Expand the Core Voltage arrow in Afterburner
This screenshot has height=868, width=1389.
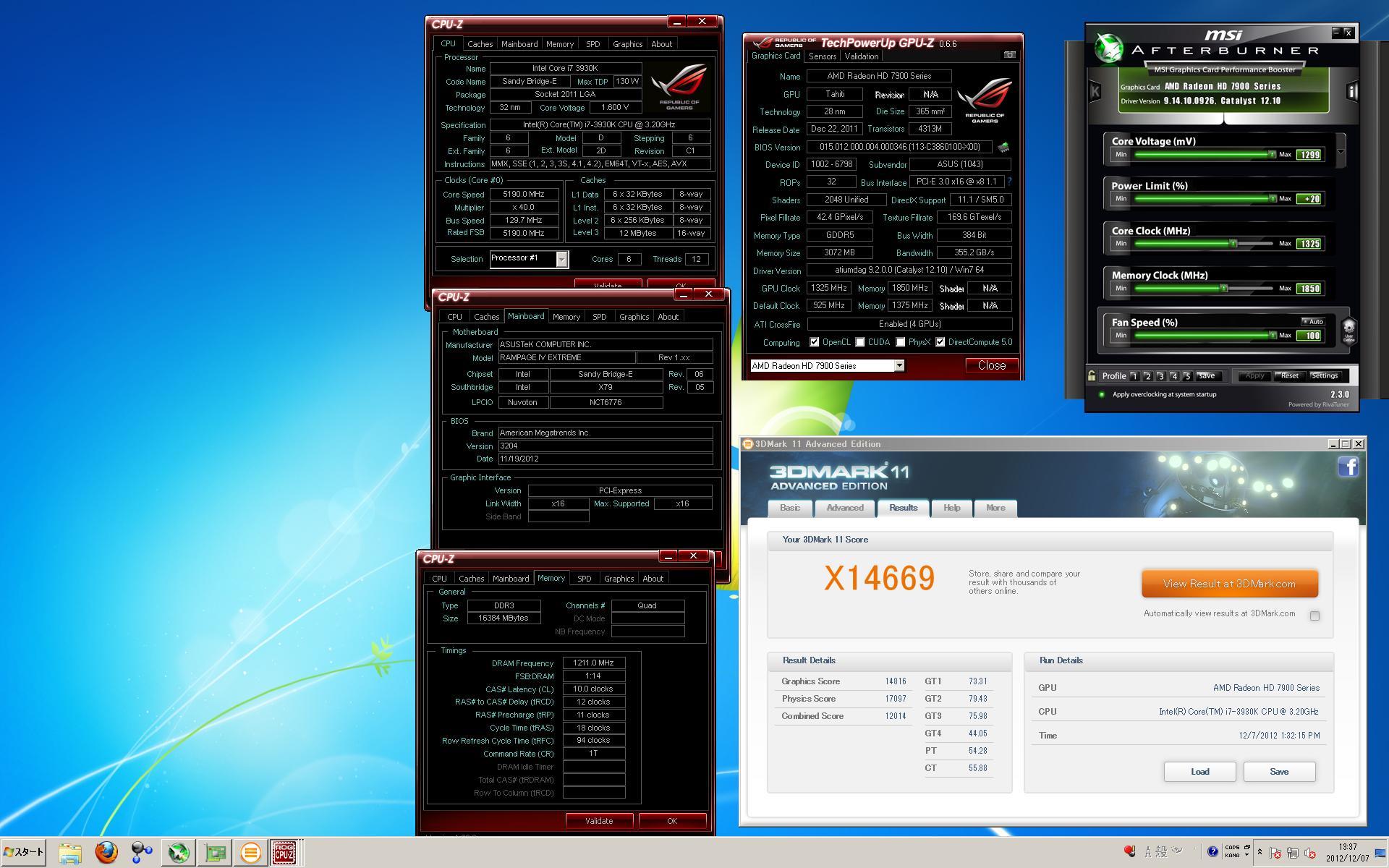[x=1341, y=152]
